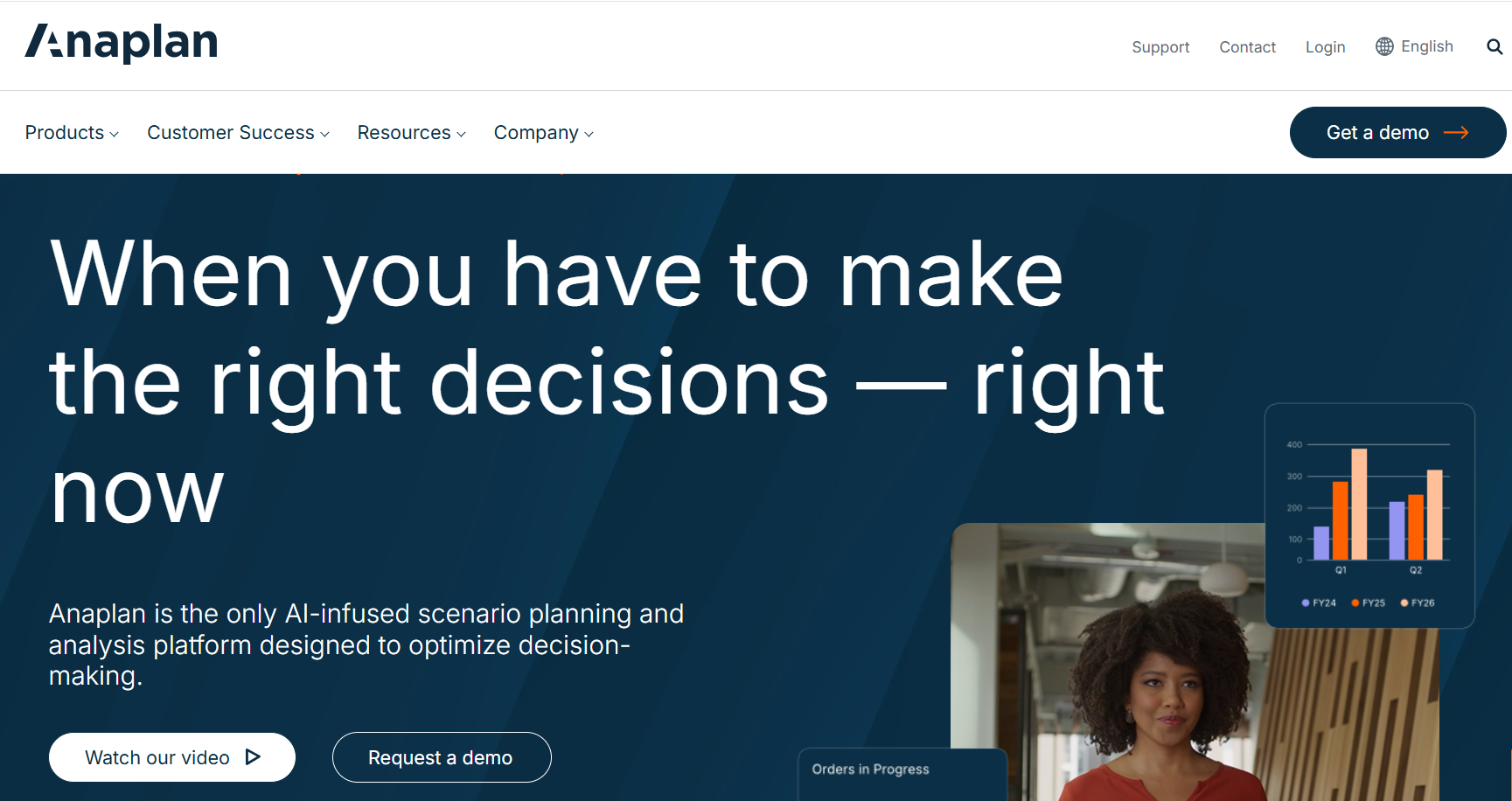
Task: Click the quarterly bar chart card
Action: [1369, 516]
